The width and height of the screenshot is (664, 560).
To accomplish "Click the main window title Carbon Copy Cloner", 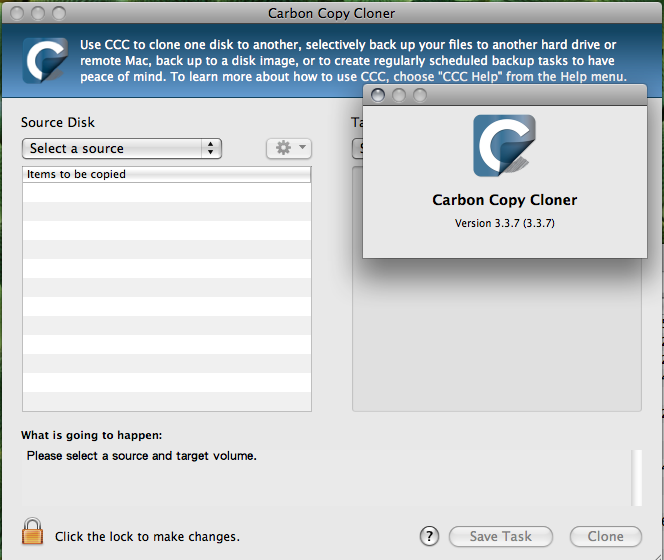I will pyautogui.click(x=331, y=13).
